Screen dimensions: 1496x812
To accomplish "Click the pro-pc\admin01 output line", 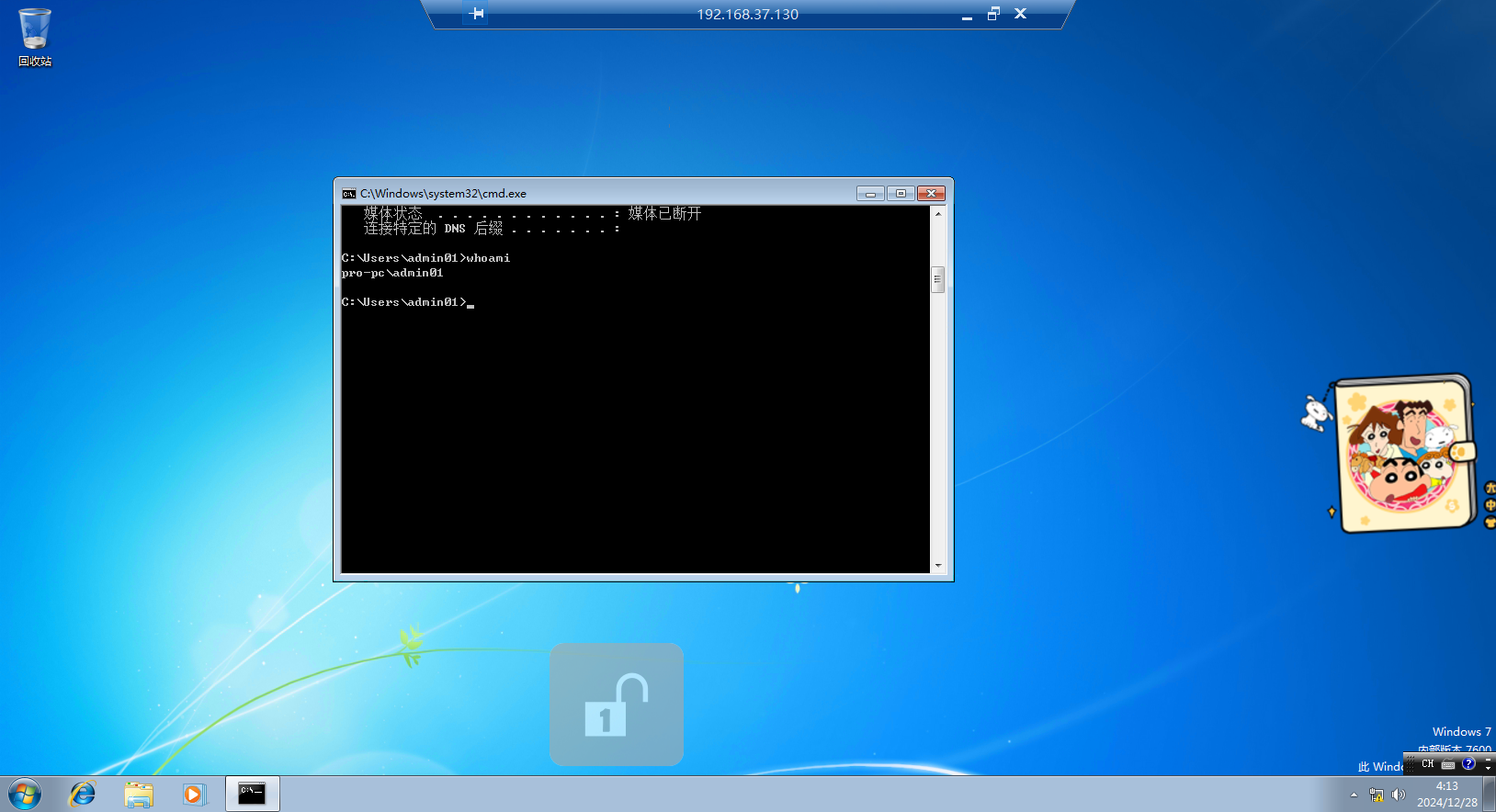I will [392, 273].
